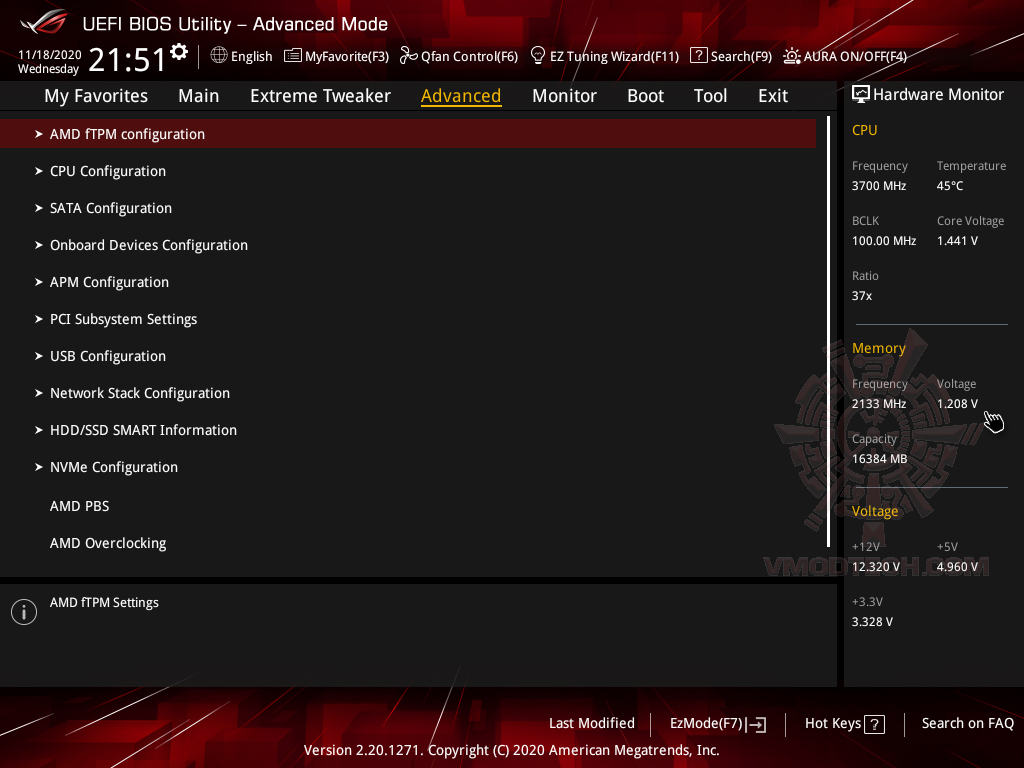Open Search(F9)
This screenshot has width=1024, height=768.
pyautogui.click(x=741, y=56)
